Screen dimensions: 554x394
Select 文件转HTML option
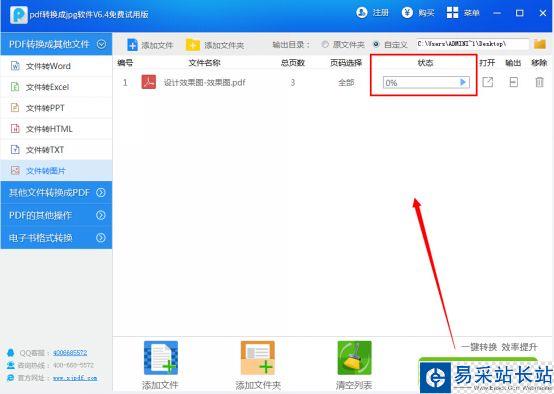57,129
